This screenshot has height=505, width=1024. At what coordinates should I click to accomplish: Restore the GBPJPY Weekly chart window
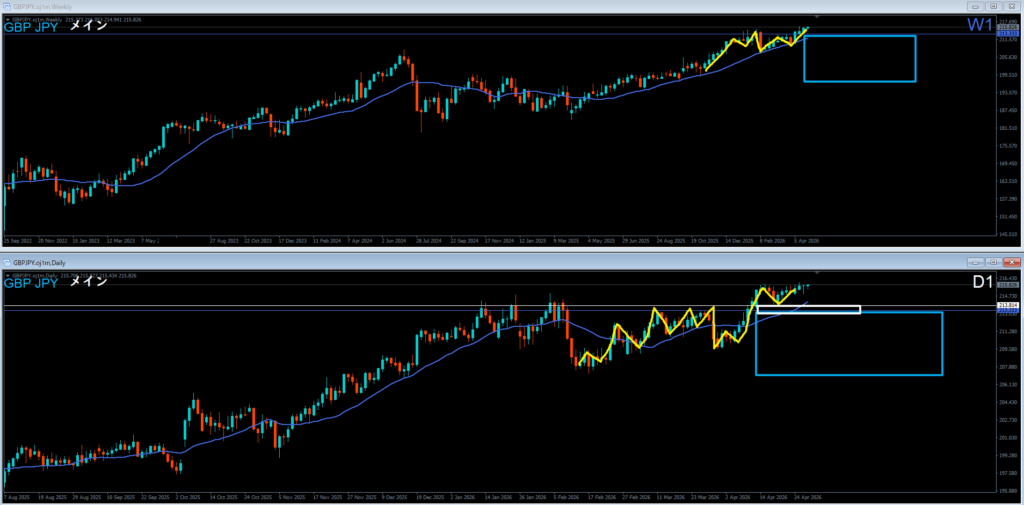pyautogui.click(x=993, y=6)
